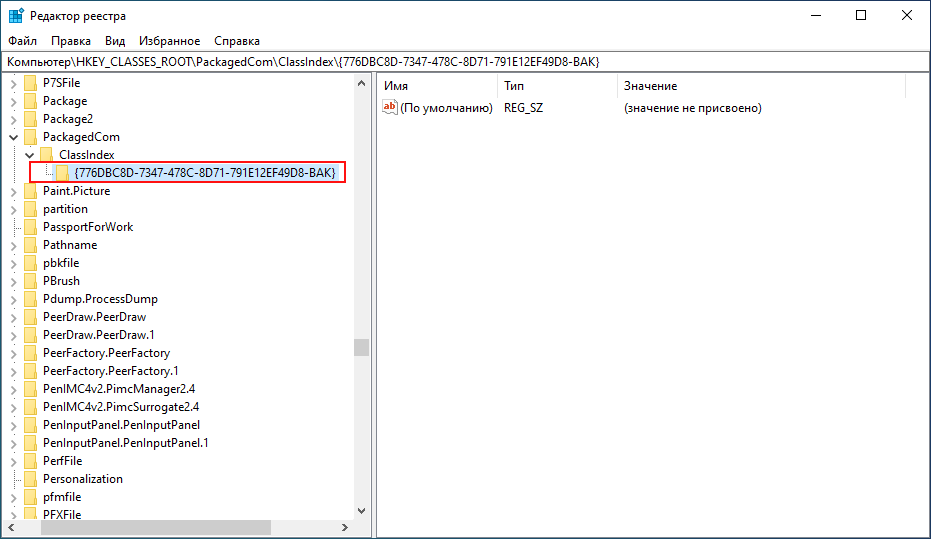Click the PassportForWork folder icon
The image size is (931, 539).
pos(30,227)
